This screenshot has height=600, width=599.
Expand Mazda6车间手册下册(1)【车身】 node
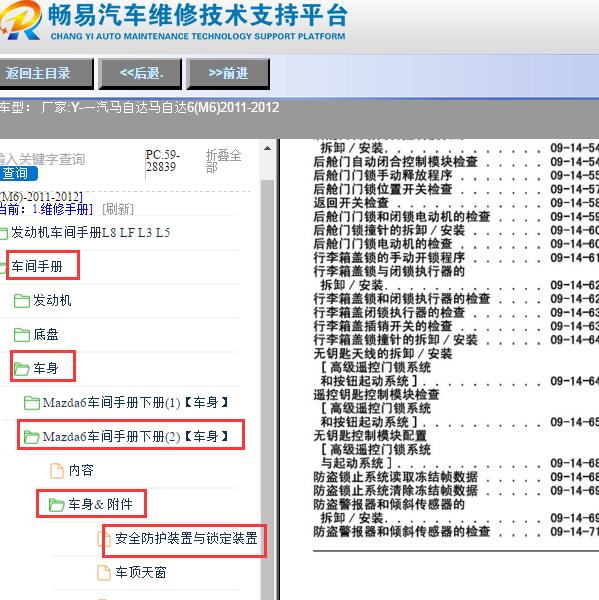click(136, 402)
